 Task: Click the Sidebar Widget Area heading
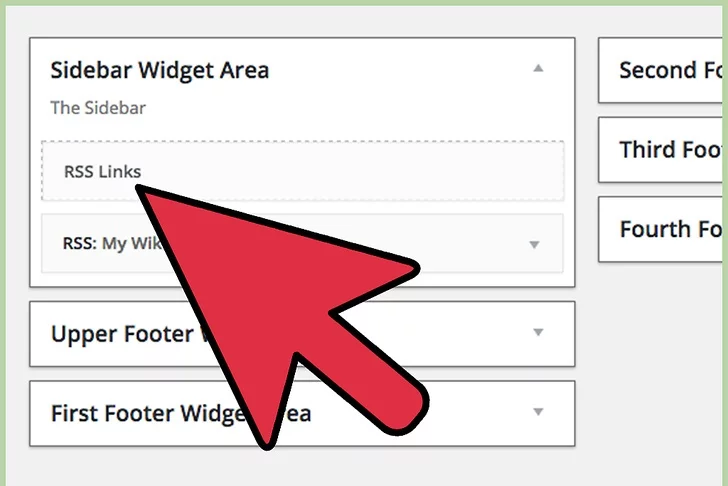(160, 71)
